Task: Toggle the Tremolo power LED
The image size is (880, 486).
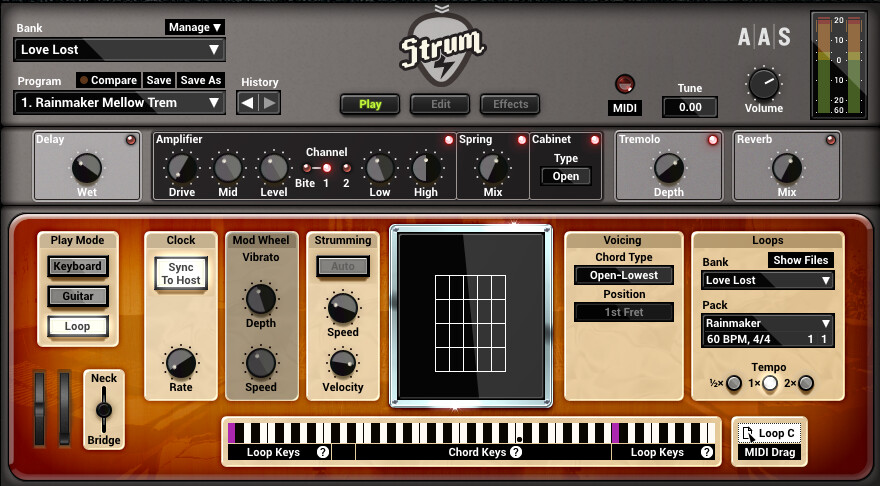Action: [x=713, y=140]
